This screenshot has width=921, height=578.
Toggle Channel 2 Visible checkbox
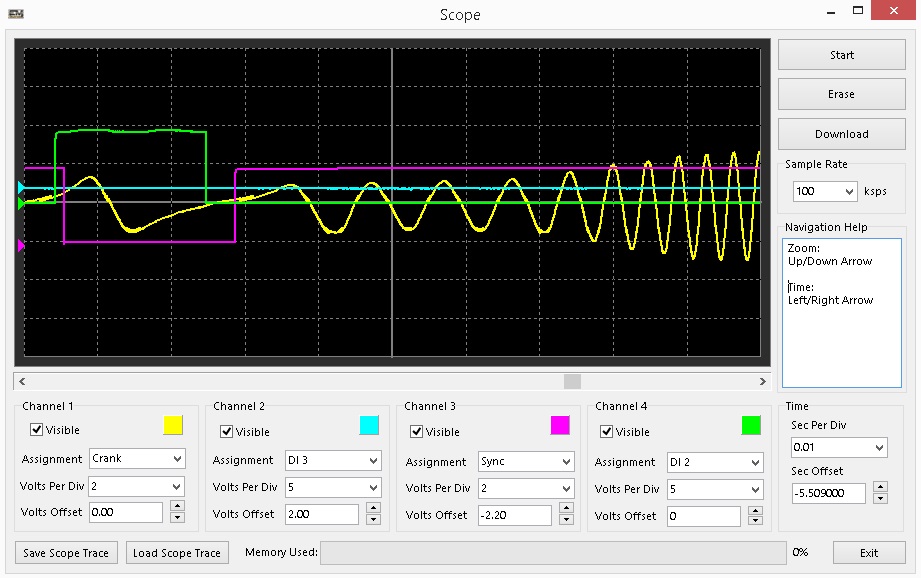point(227,432)
